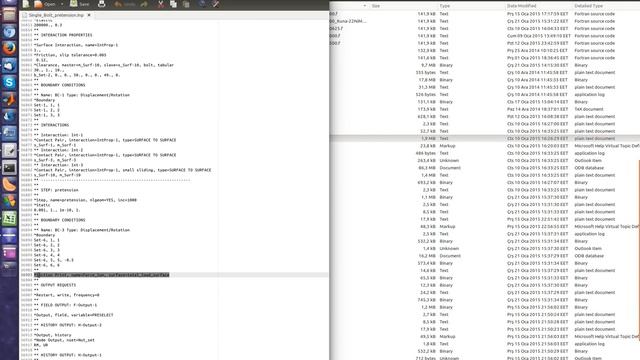640x360 pixels.
Task: Sort by Detailed Type column header
Action: click(588, 6)
